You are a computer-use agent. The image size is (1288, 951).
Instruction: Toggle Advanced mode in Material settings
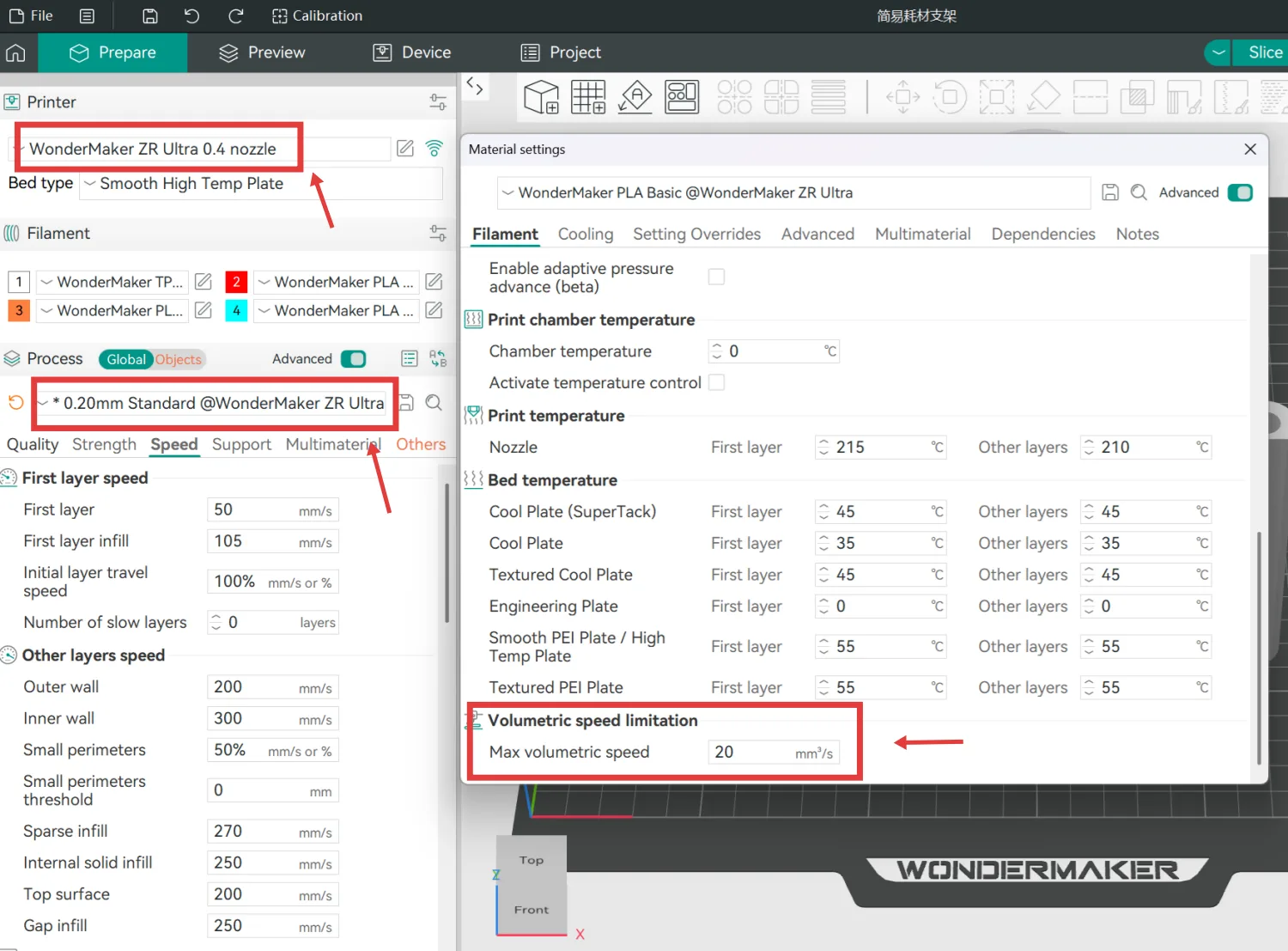pyautogui.click(x=1240, y=192)
